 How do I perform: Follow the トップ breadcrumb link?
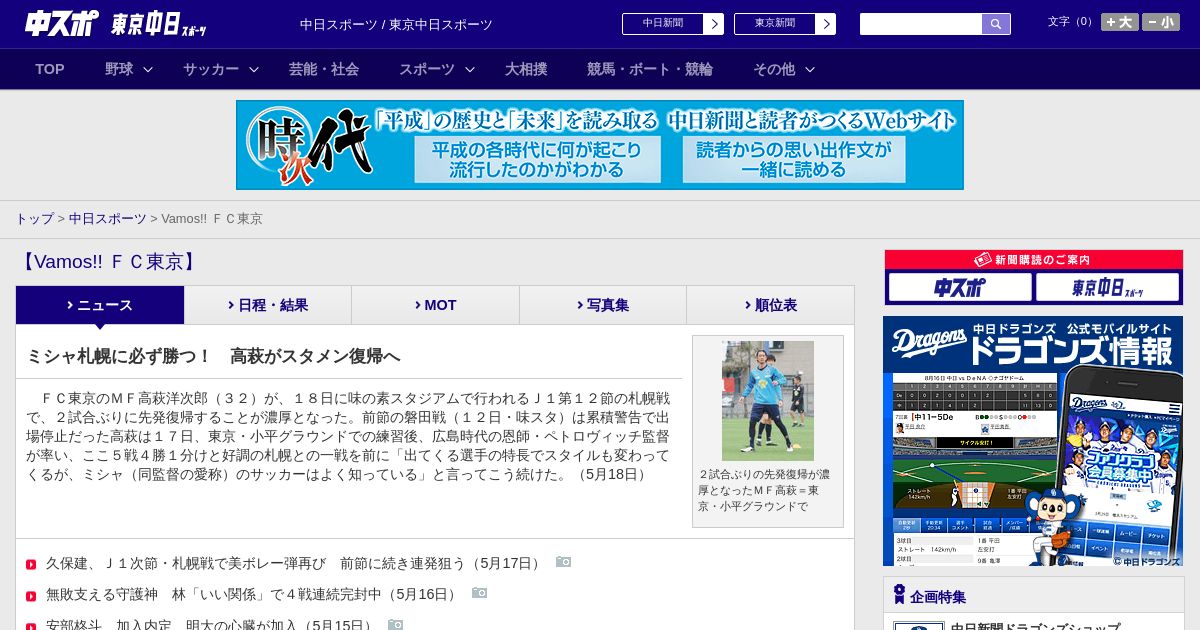[x=34, y=218]
